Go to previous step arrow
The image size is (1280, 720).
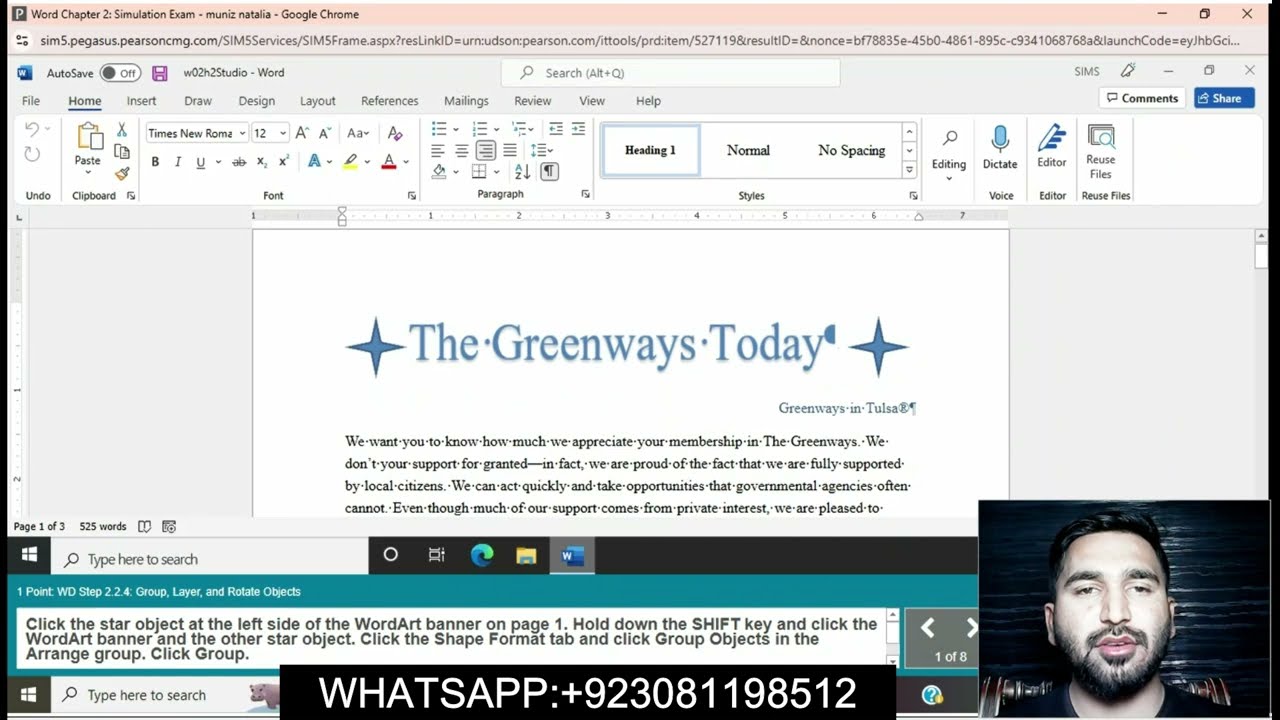[x=927, y=628]
